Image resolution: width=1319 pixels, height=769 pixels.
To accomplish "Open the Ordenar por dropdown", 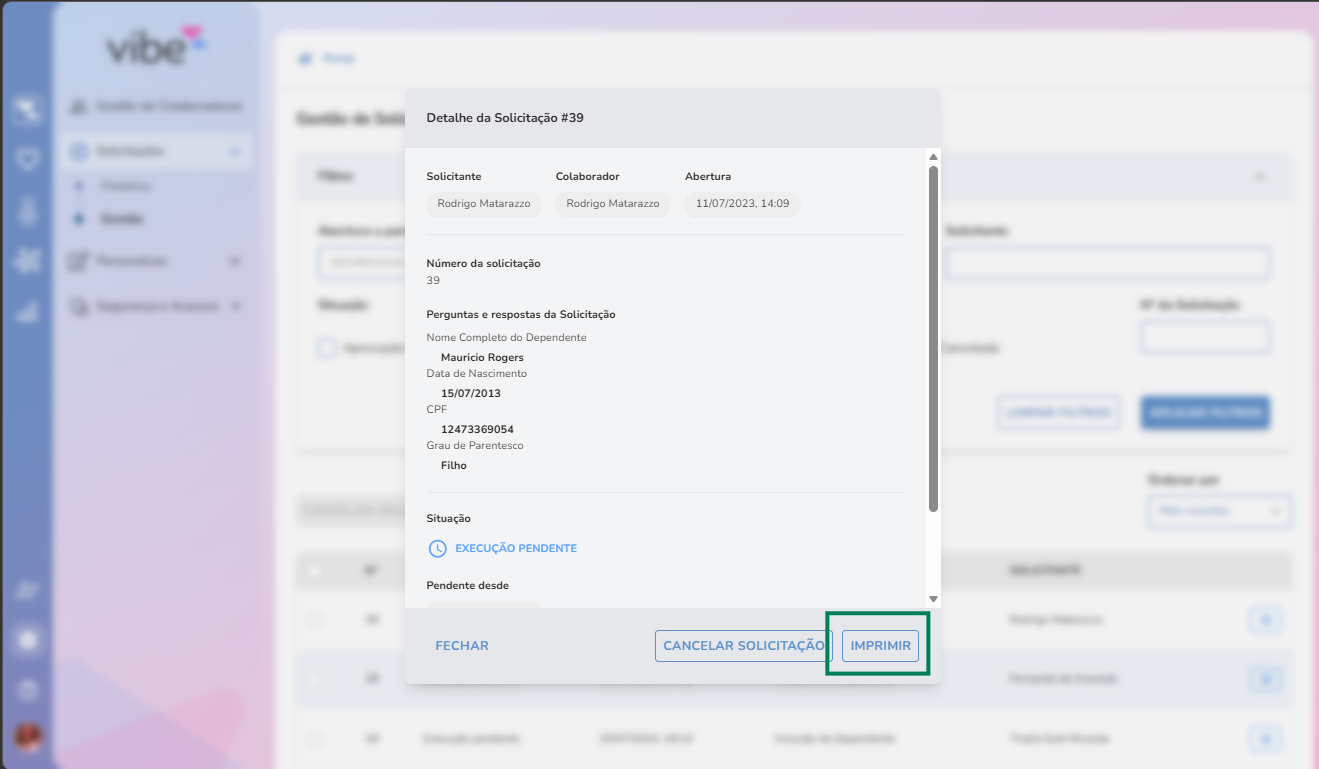I will [1219, 511].
